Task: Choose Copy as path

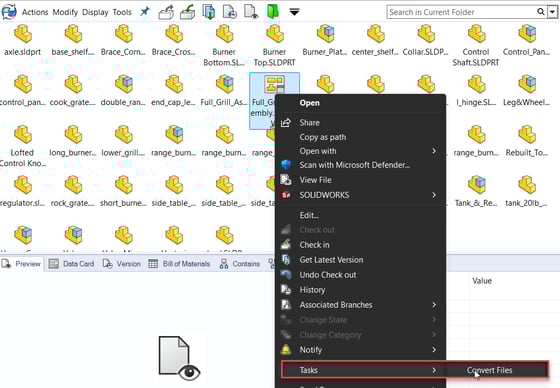Action: (361, 137)
